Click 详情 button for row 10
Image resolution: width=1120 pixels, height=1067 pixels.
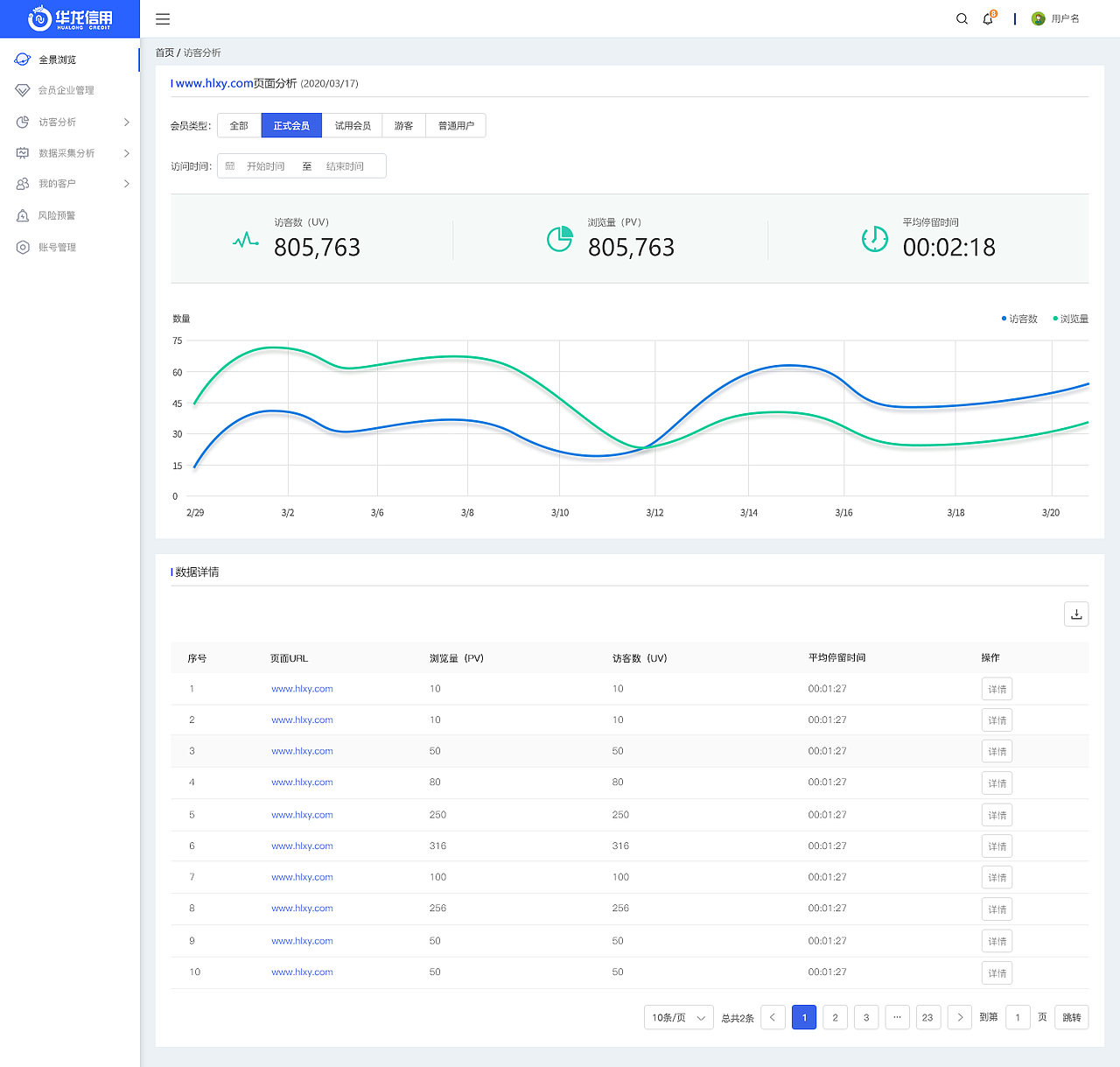(x=997, y=972)
